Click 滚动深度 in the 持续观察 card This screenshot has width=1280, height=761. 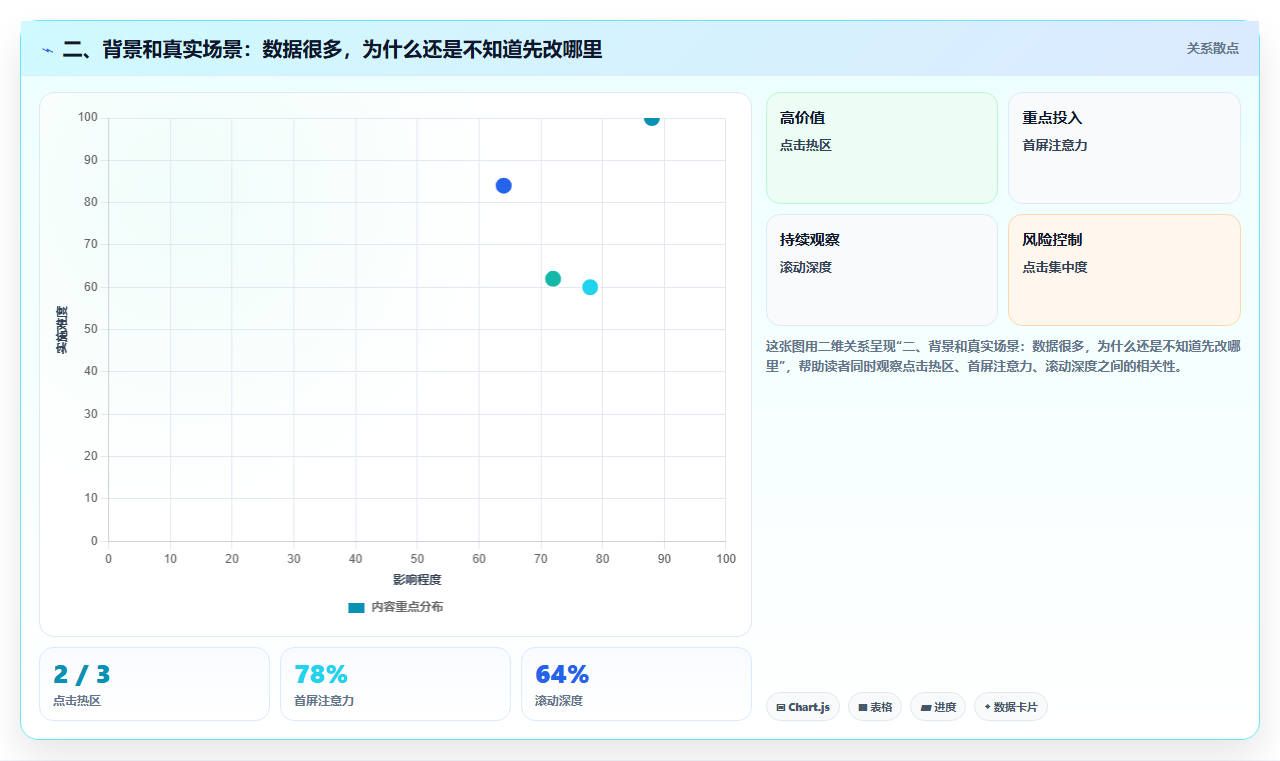(x=806, y=267)
